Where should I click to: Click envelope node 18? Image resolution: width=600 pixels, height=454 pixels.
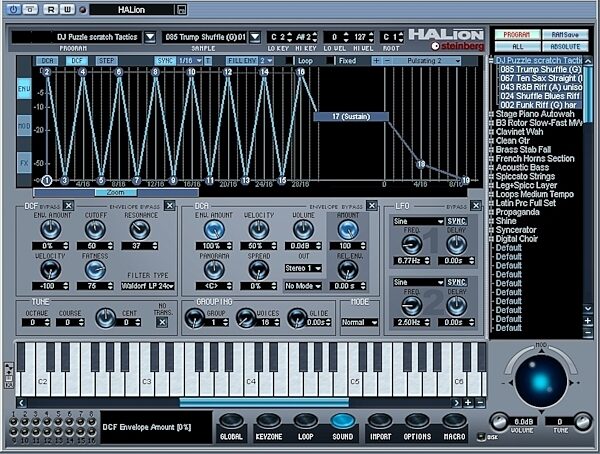pos(421,164)
